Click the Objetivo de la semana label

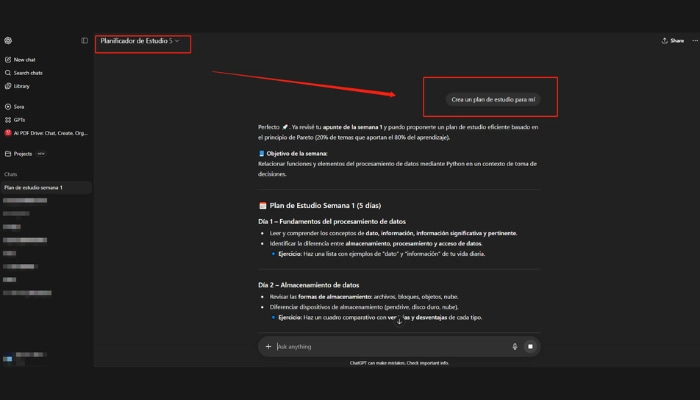coord(297,154)
